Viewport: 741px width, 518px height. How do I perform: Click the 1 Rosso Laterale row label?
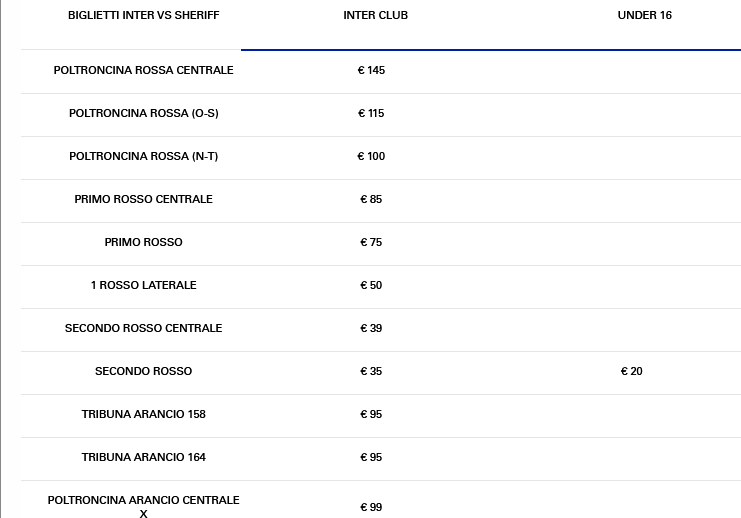pos(143,286)
